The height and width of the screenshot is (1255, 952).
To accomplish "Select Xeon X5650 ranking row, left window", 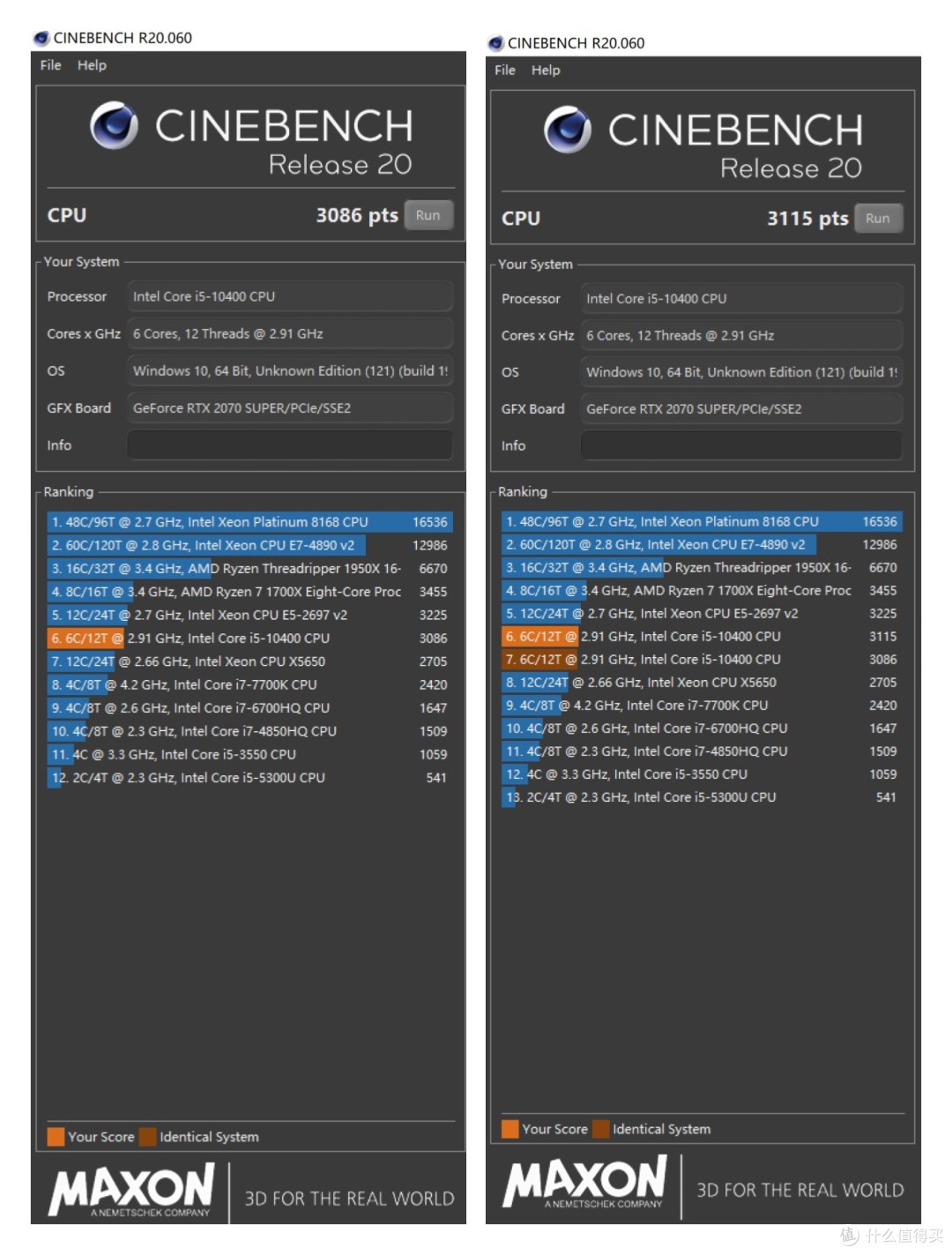I will [x=249, y=661].
